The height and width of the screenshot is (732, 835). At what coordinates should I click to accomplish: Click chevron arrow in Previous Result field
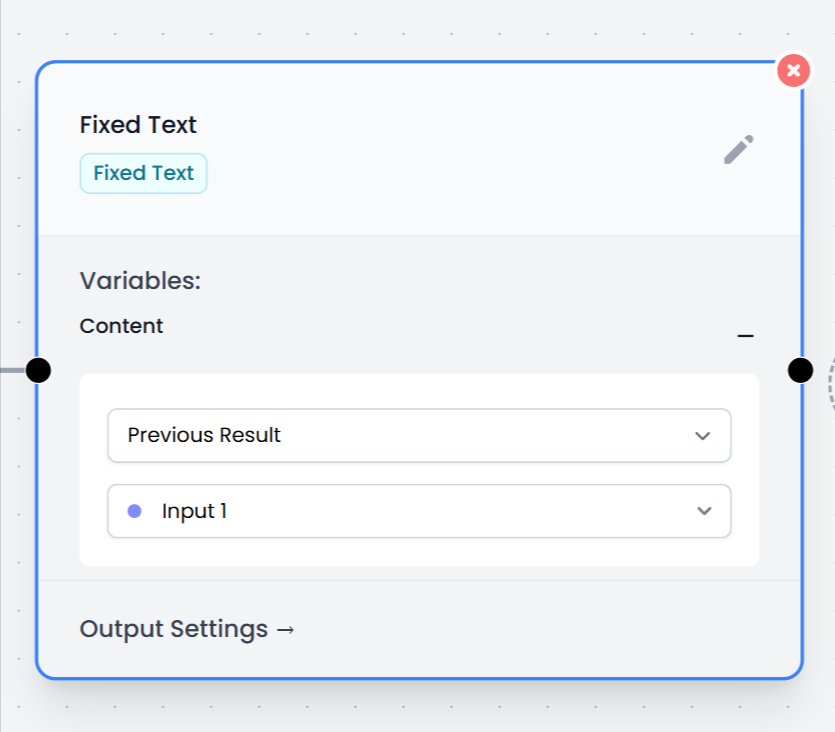(x=703, y=436)
